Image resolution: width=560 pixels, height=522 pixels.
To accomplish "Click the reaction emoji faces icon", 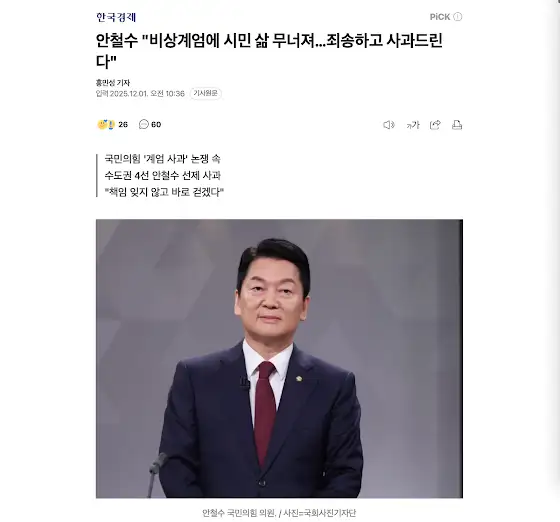I will click(106, 124).
